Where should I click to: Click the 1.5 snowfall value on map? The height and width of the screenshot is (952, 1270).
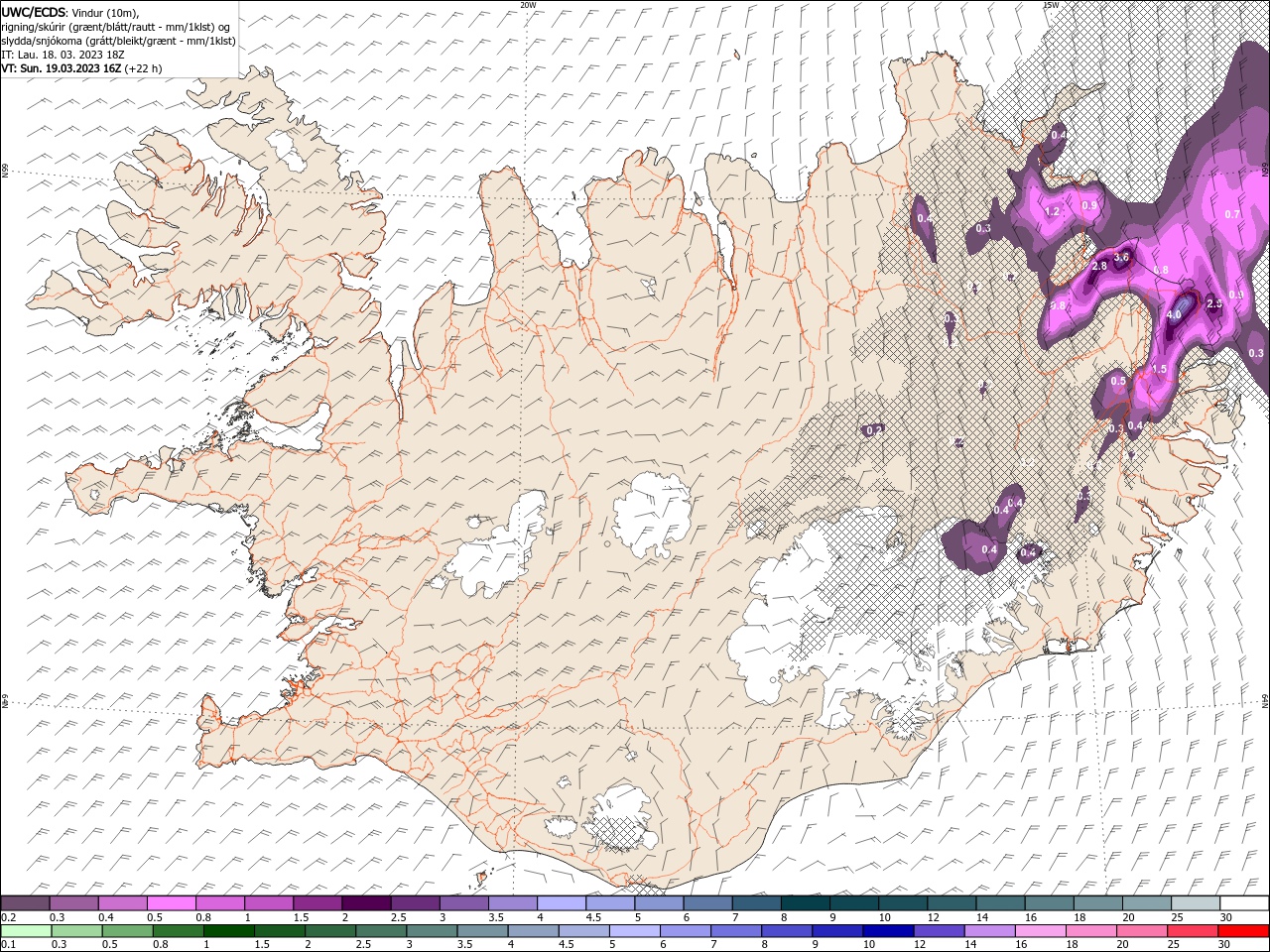1159,369
